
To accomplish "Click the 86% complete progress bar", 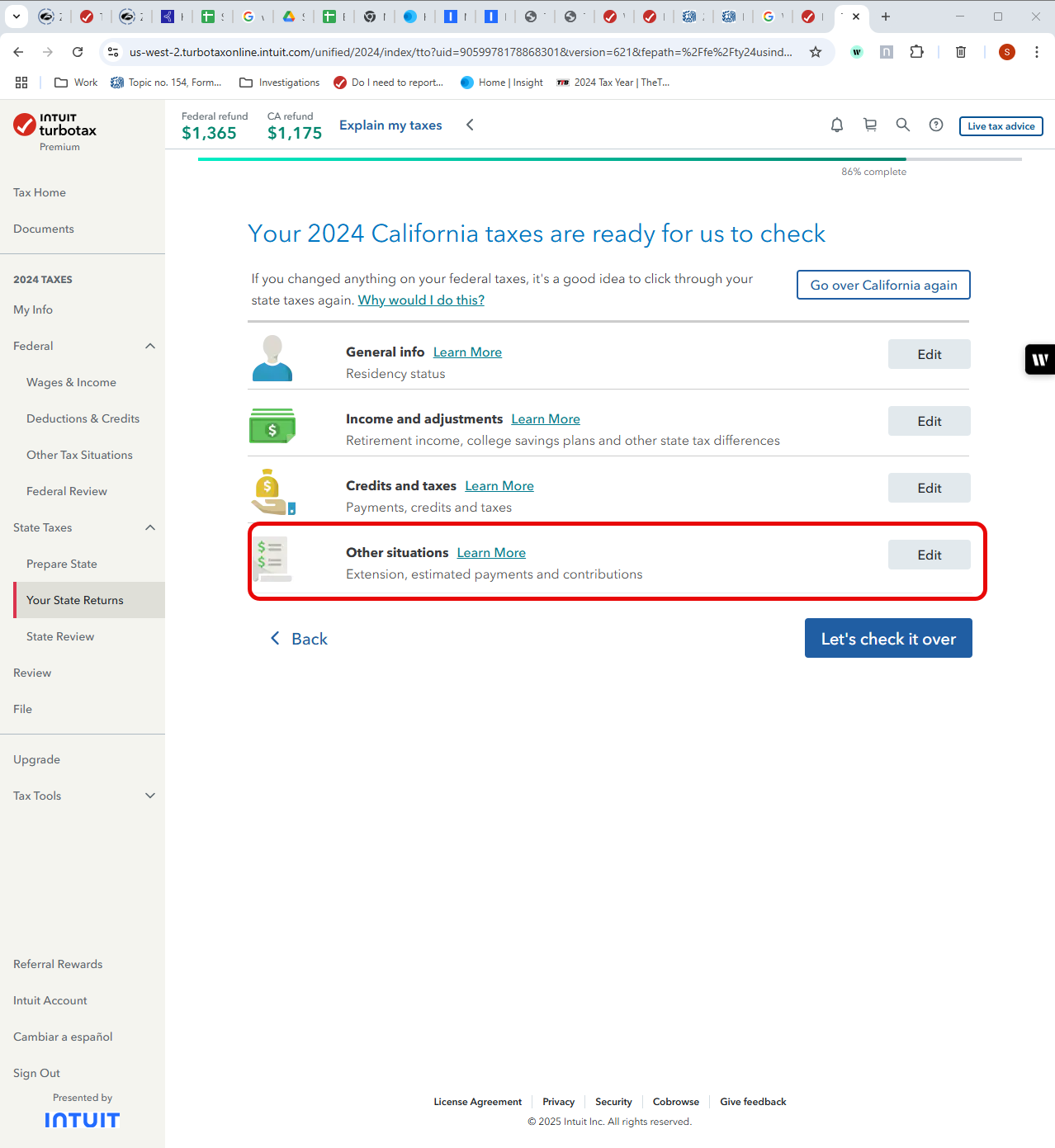I will pos(610,159).
